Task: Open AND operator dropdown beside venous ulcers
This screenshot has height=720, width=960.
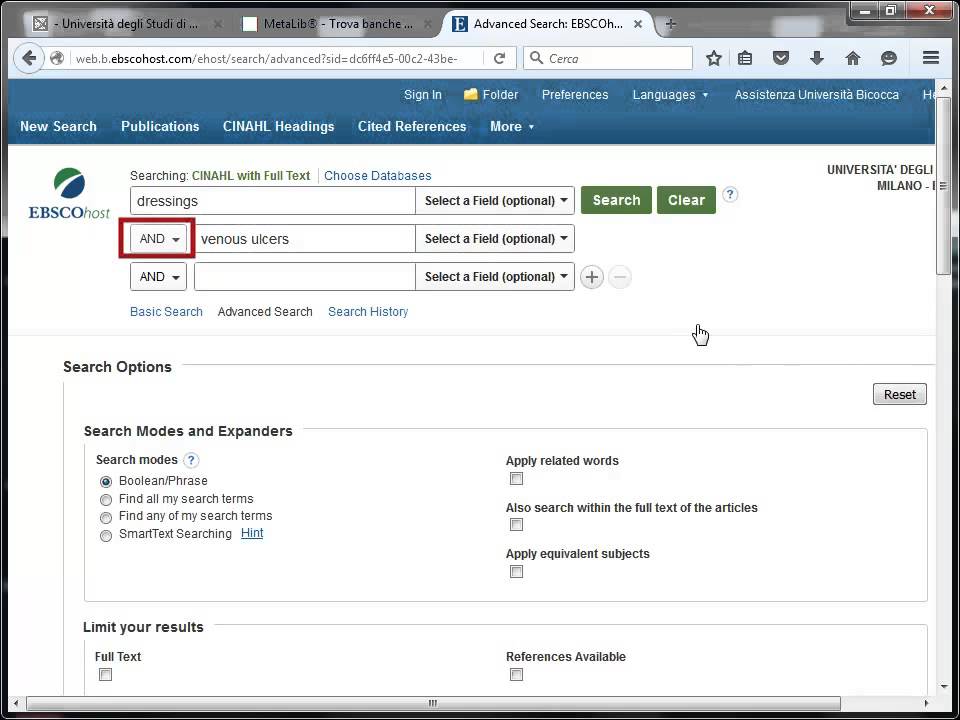Action: (160, 239)
